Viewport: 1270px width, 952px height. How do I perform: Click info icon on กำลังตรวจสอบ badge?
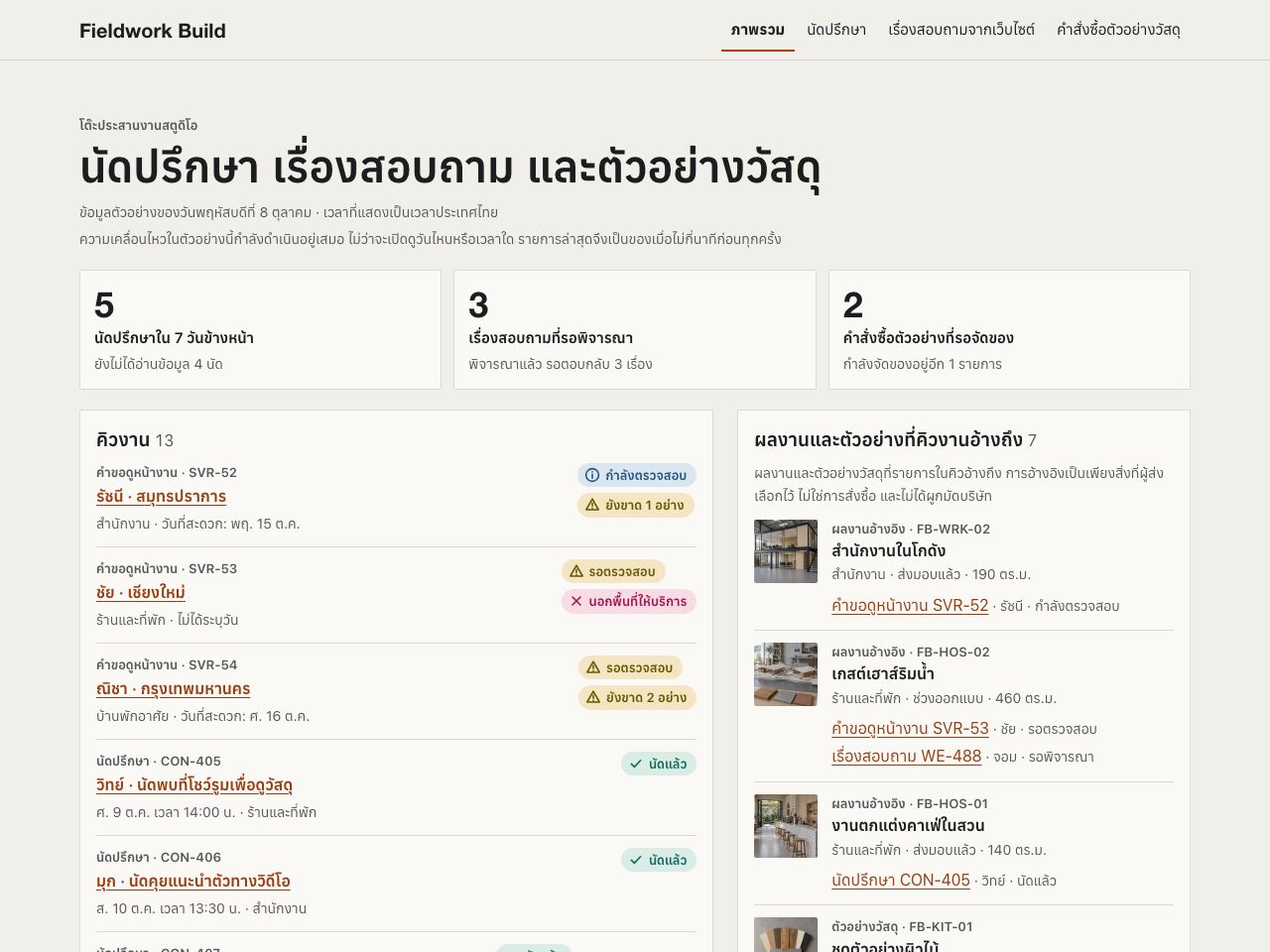click(x=592, y=475)
